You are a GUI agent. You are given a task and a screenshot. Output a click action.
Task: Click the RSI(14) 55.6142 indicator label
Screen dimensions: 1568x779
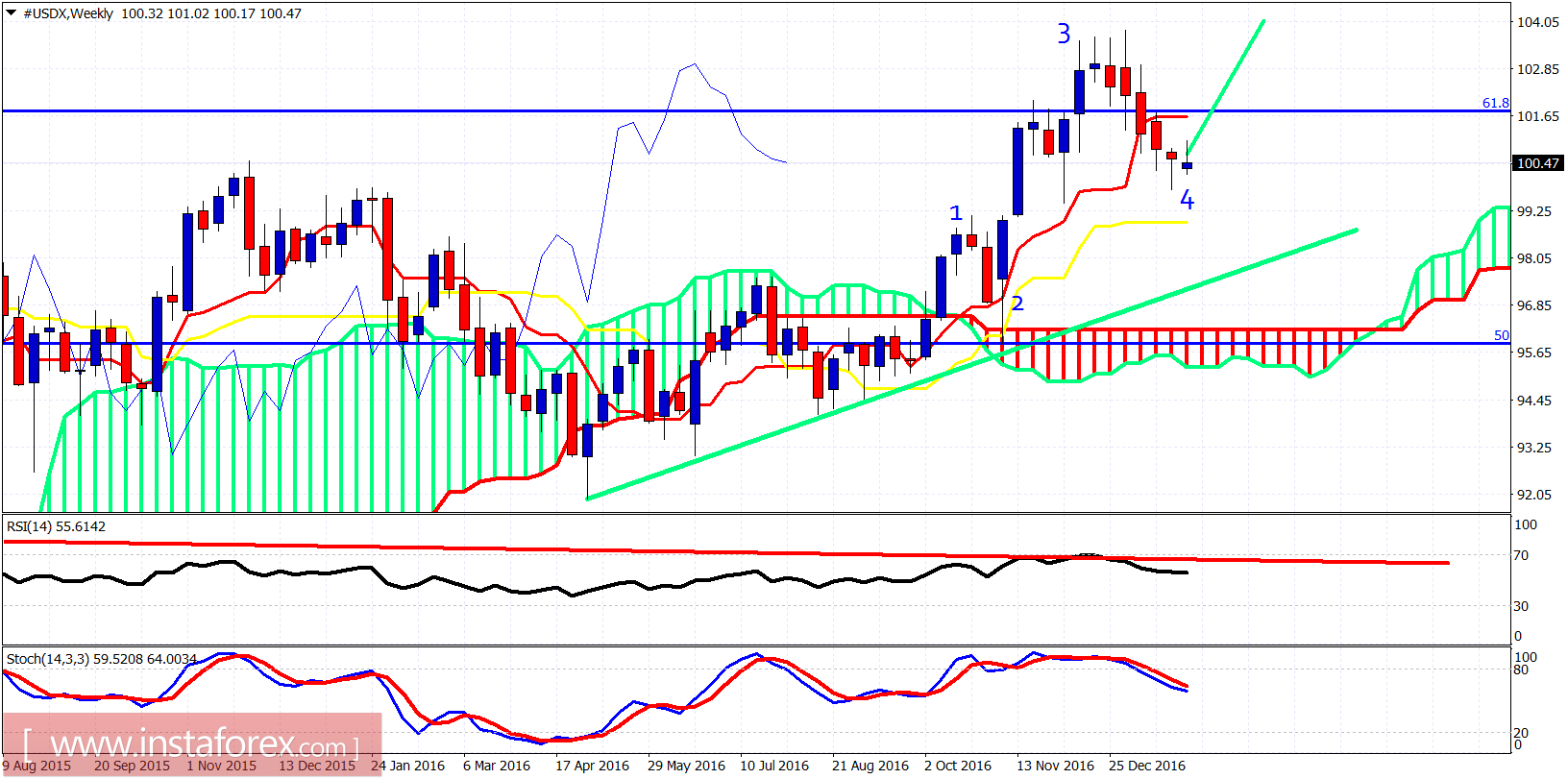pos(57,526)
